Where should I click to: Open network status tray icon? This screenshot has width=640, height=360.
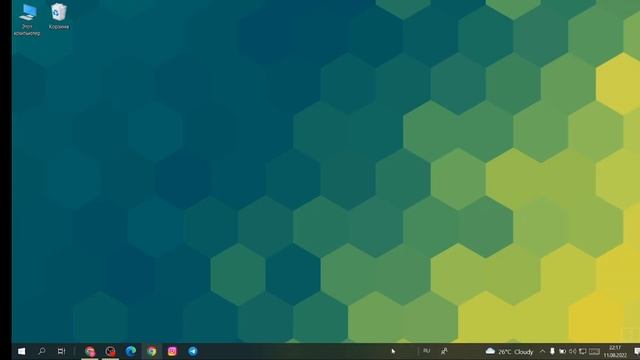pos(583,351)
